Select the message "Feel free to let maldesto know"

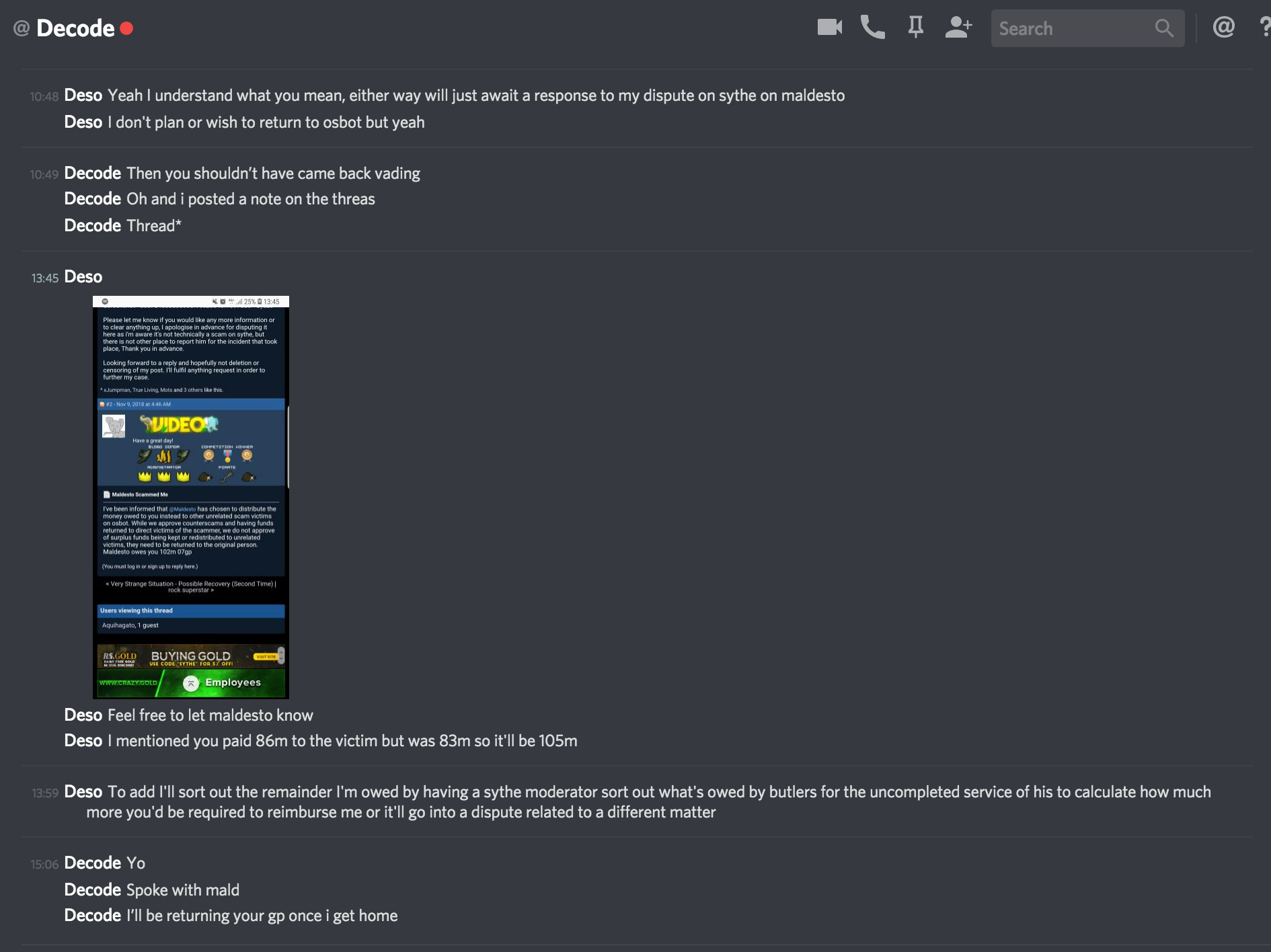pos(210,715)
